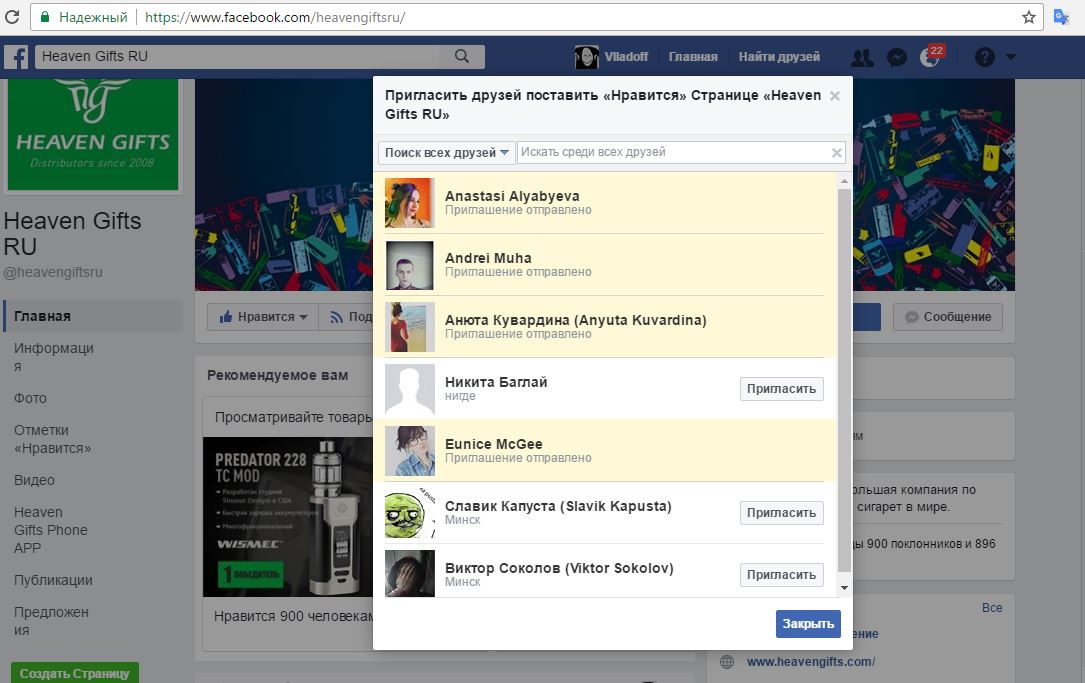Click the Facebook logo icon
The height and width of the screenshot is (683, 1085).
pyautogui.click(x=17, y=57)
